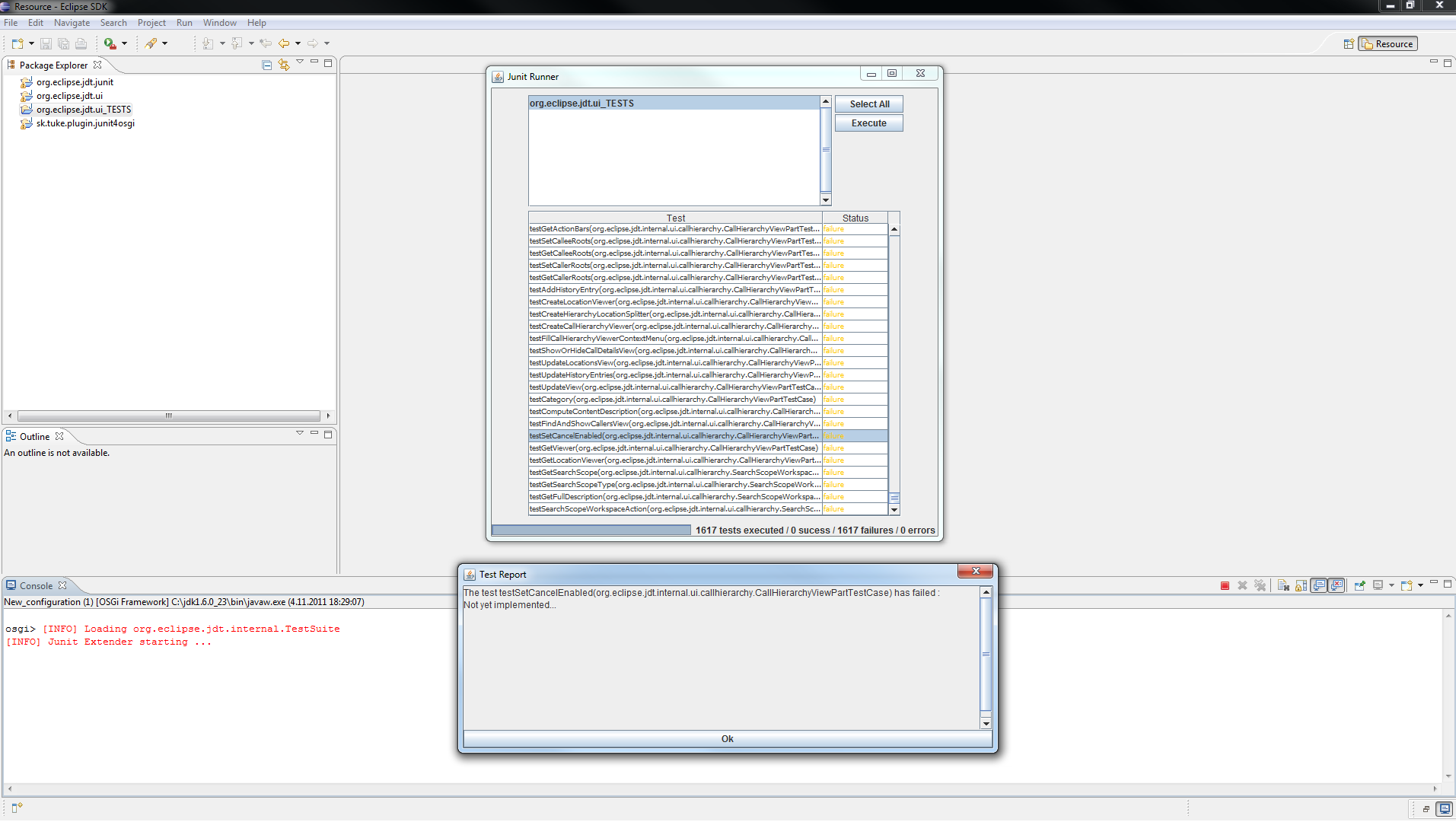Open the File menu
This screenshot has width=1456, height=822.
tap(11, 23)
